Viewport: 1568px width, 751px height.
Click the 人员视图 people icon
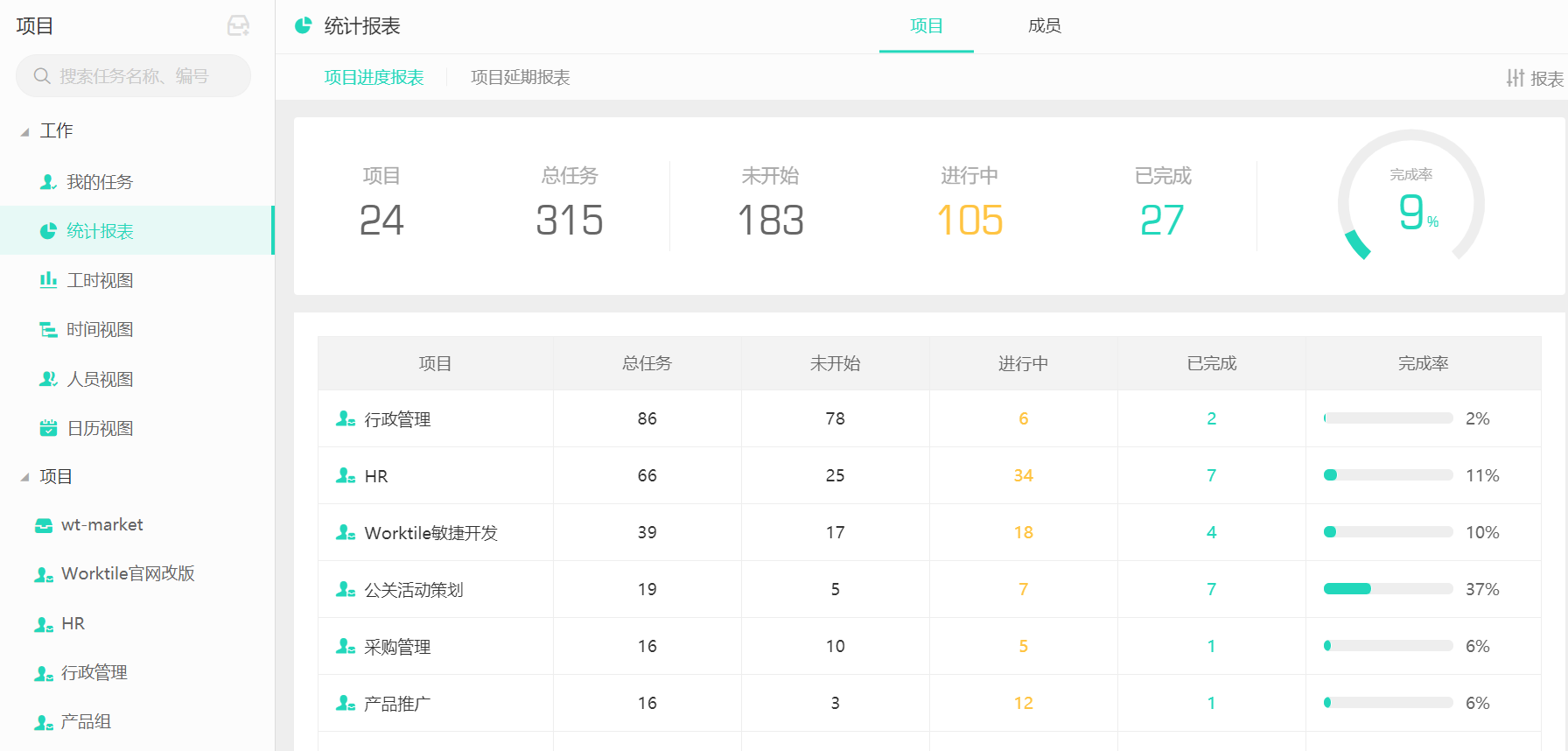(48, 379)
